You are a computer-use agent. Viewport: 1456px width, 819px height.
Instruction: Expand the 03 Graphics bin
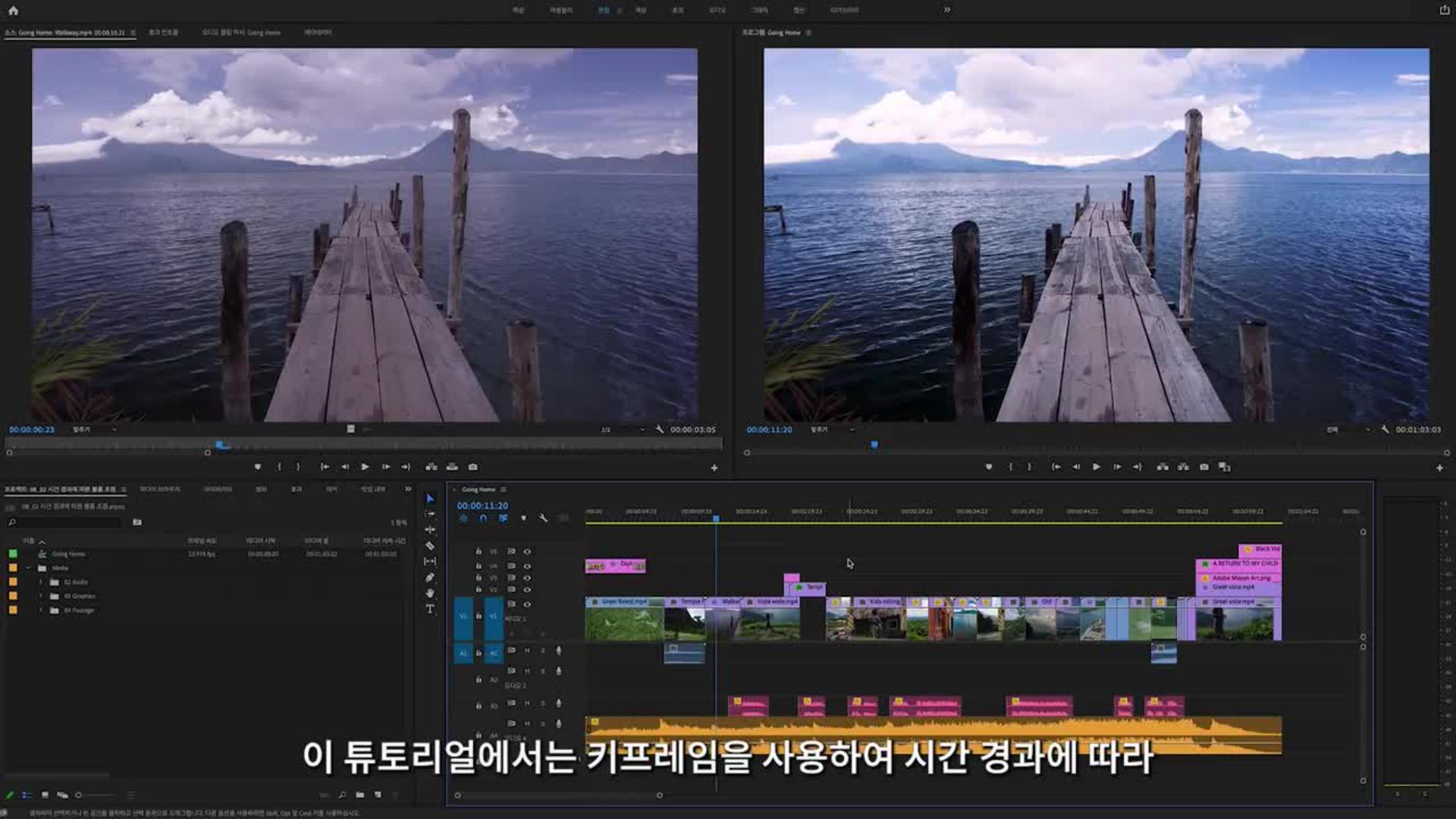tap(41, 596)
